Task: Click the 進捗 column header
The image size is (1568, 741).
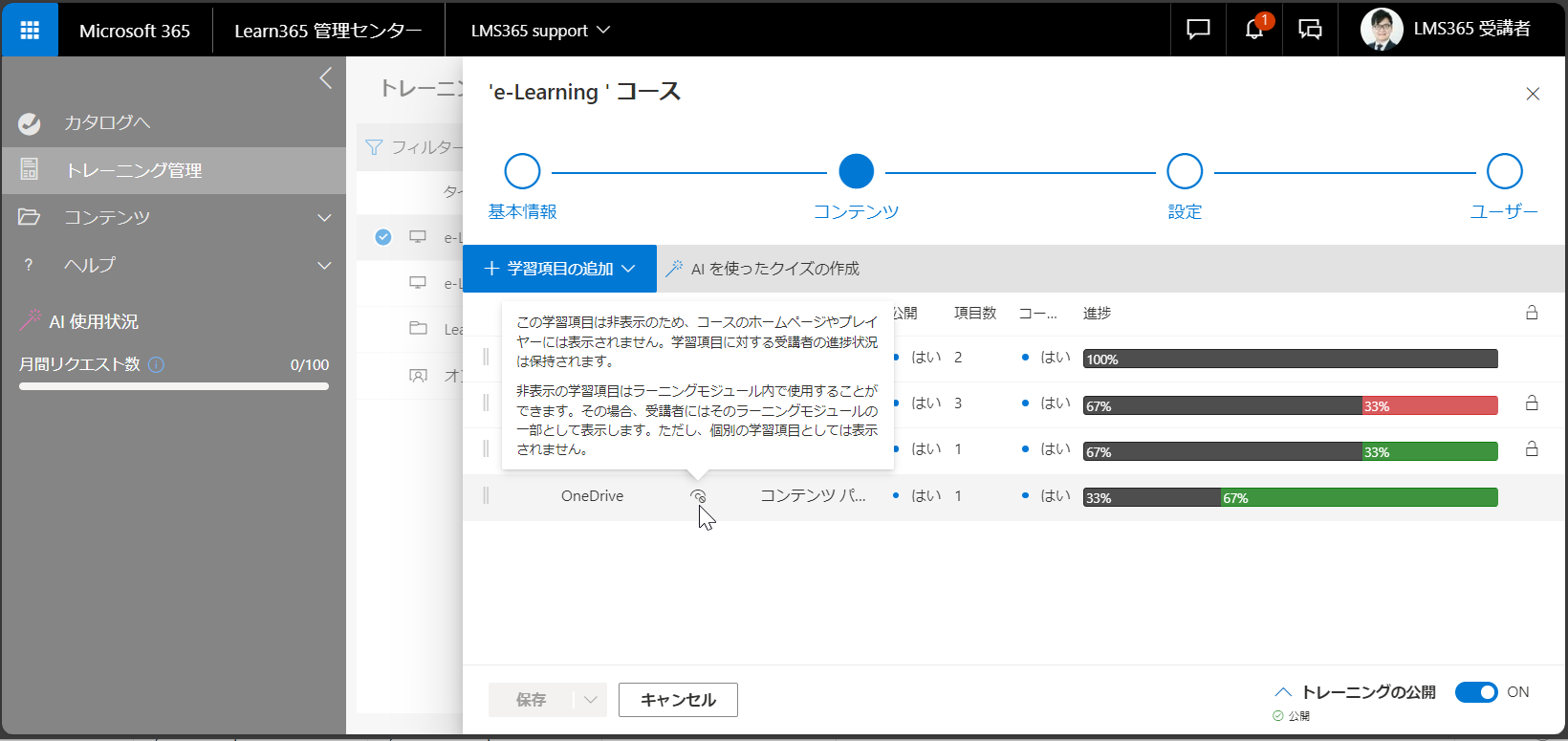Action: [x=1097, y=313]
